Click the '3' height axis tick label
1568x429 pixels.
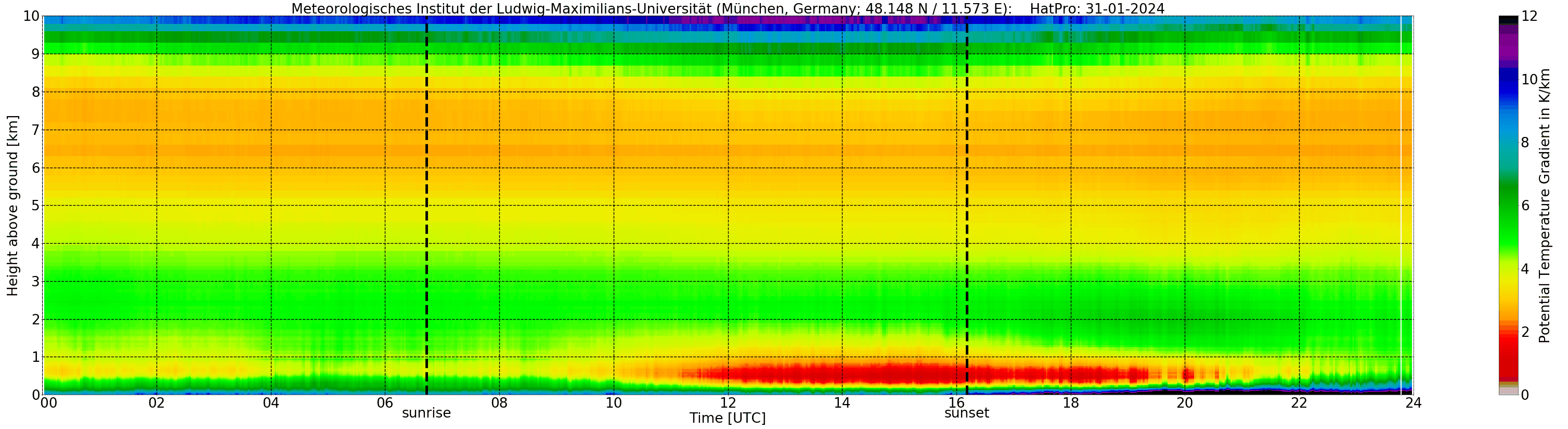[x=36, y=282]
